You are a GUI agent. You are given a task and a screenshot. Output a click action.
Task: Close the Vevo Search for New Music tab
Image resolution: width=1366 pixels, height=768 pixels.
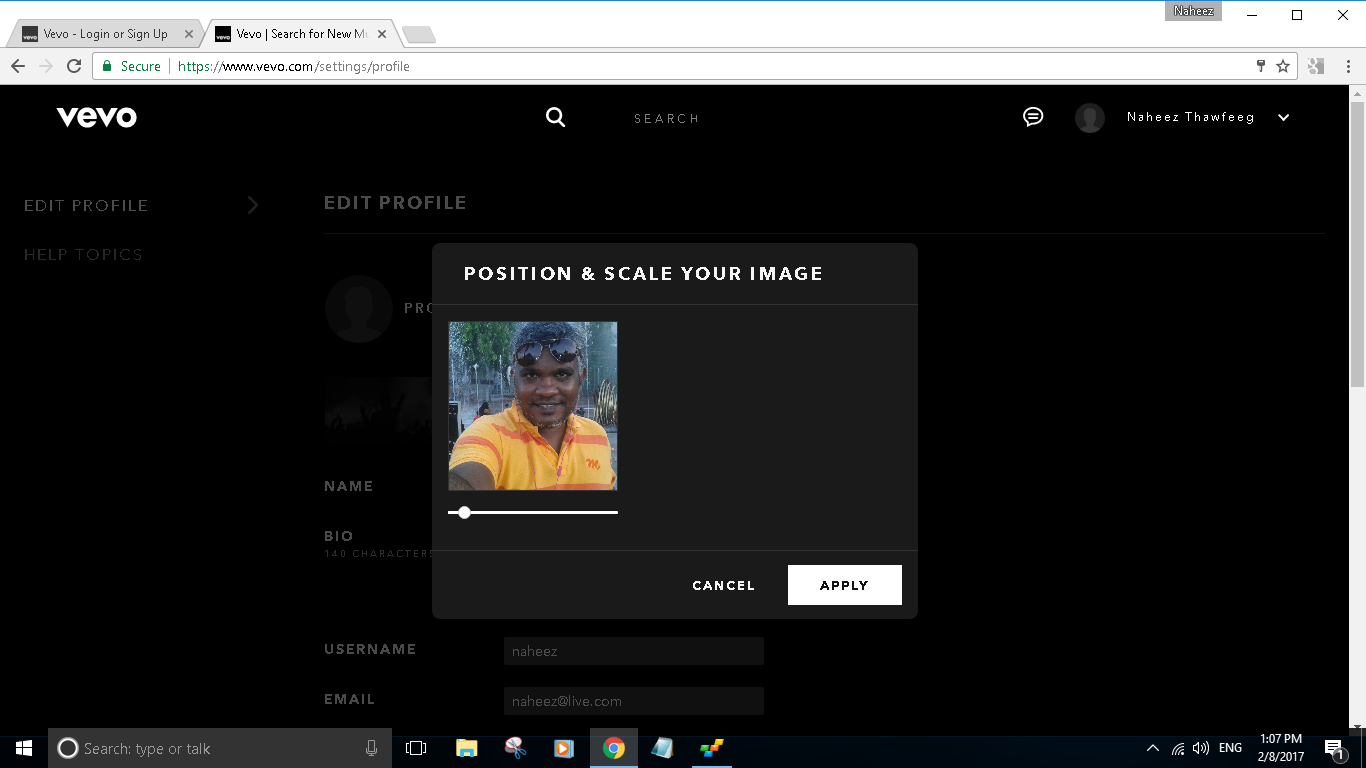[x=382, y=34]
